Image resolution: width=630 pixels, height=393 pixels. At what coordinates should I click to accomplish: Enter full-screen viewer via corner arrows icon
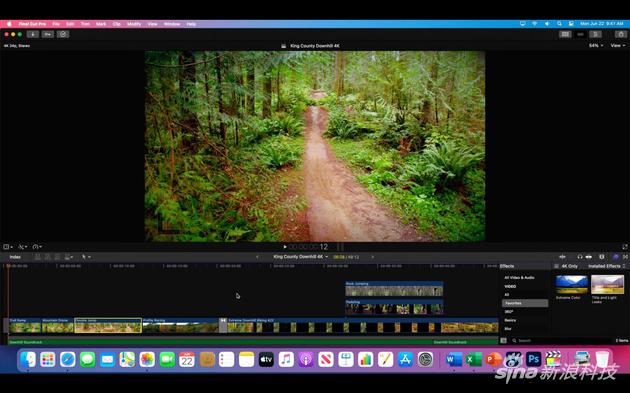(625, 247)
